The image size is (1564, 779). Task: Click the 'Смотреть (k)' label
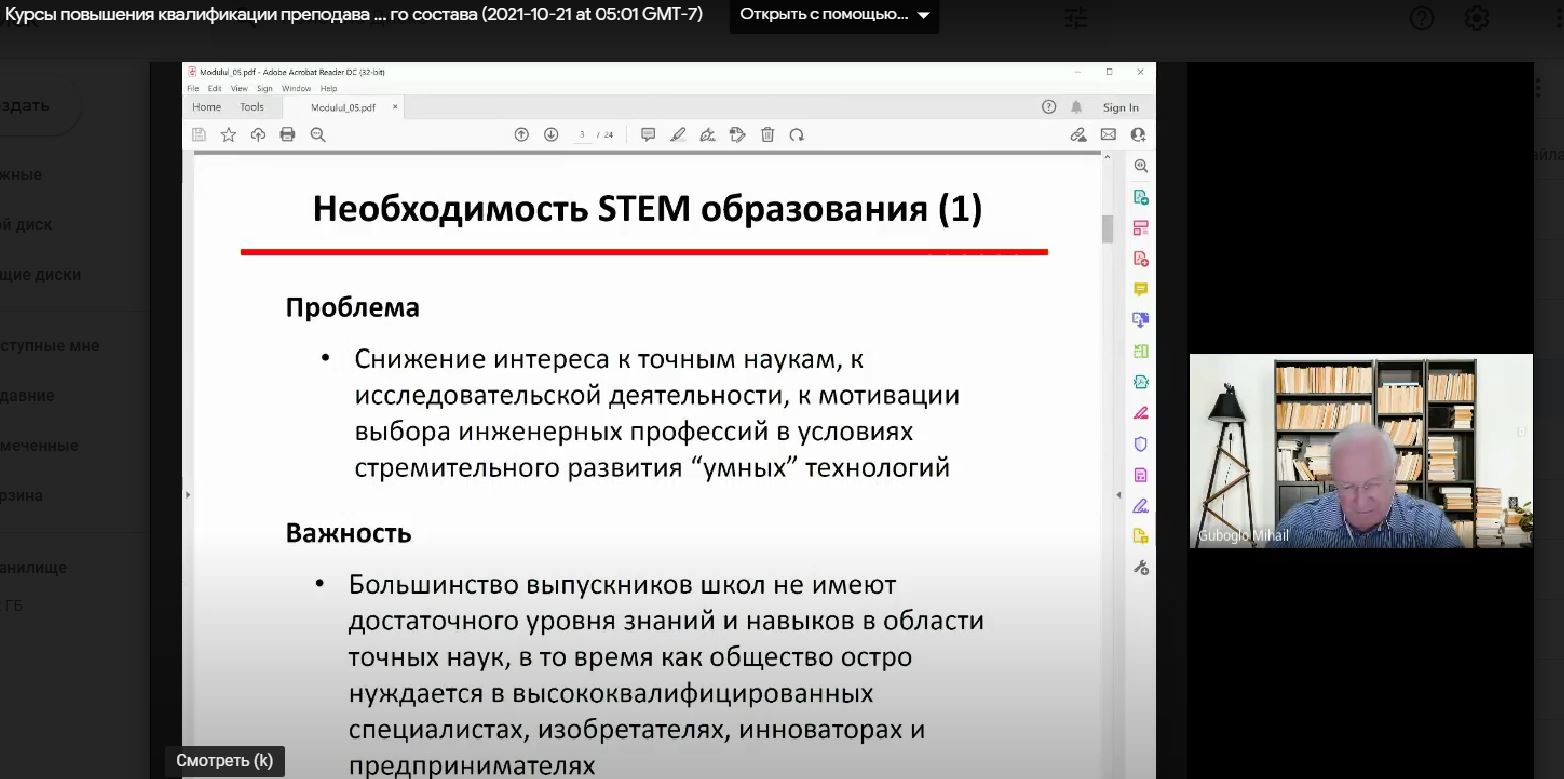225,760
